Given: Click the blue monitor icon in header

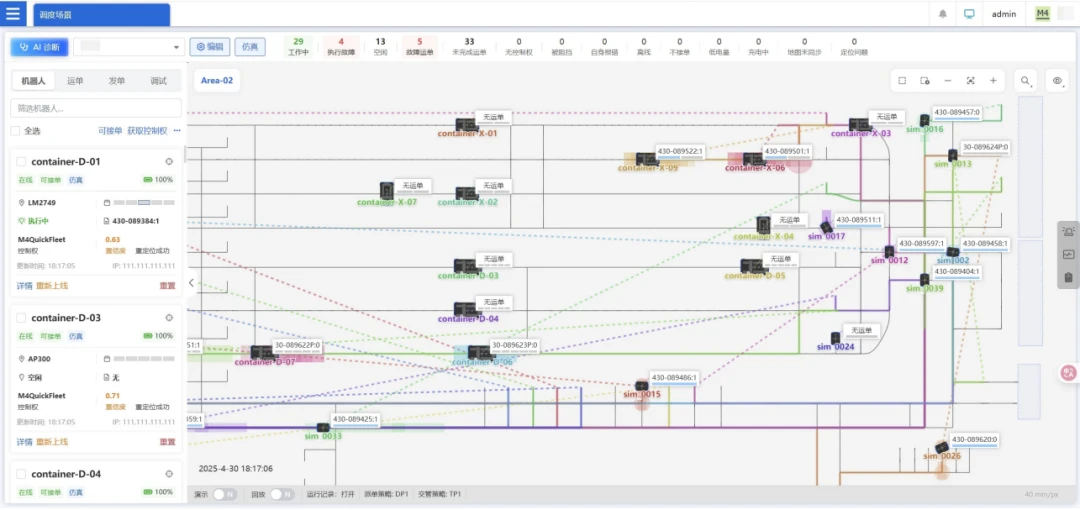Looking at the screenshot, I should 969,14.
